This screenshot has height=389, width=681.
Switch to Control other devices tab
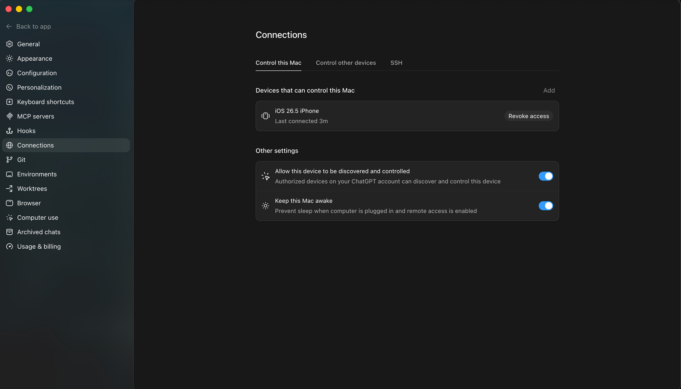pyautogui.click(x=346, y=63)
